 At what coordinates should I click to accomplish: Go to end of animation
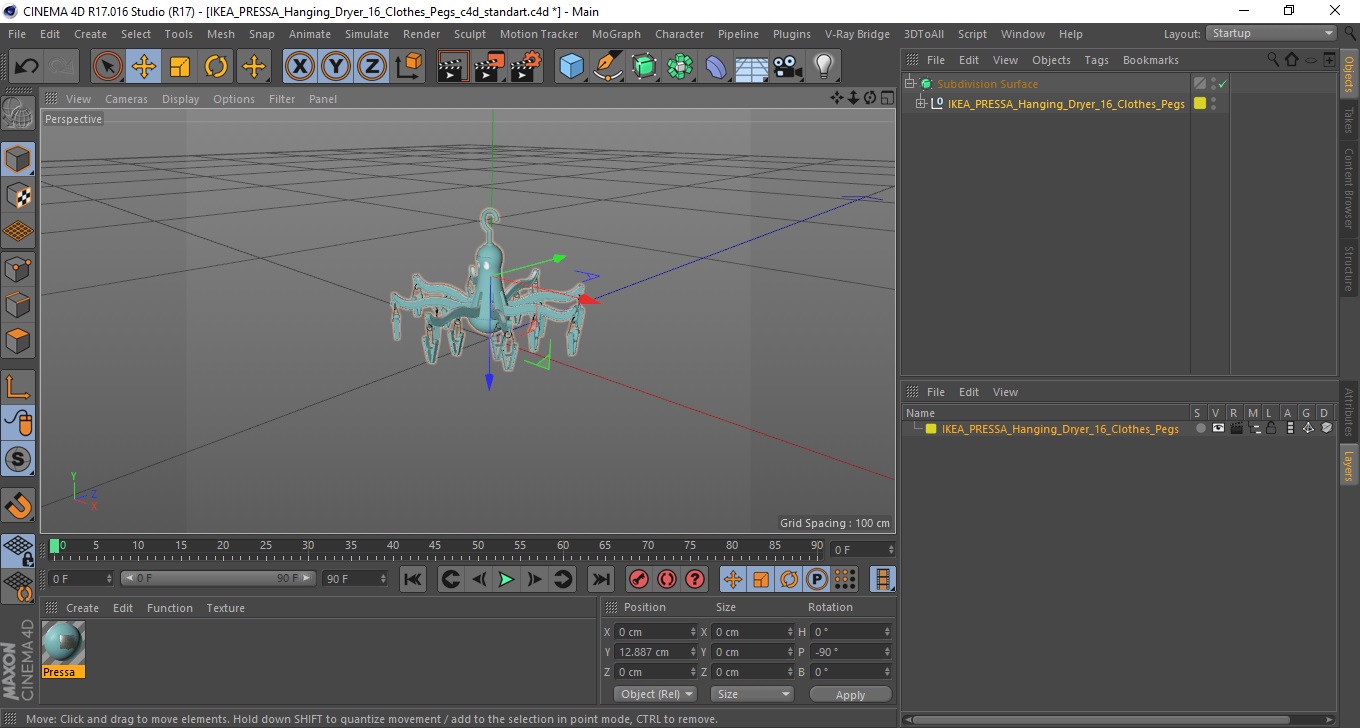[x=600, y=579]
